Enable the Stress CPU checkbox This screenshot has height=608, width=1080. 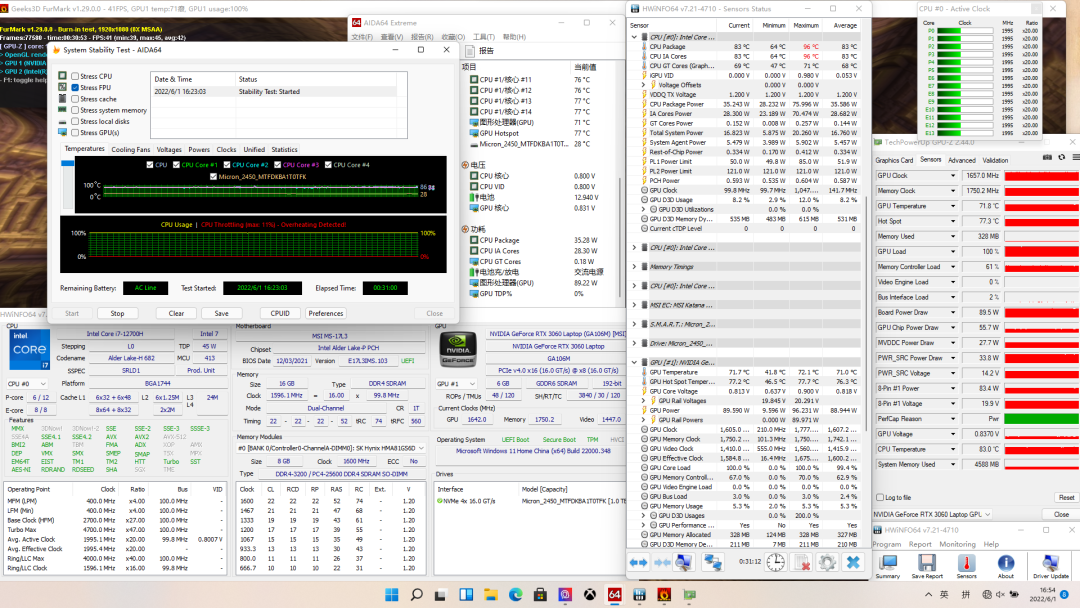[x=75, y=76]
